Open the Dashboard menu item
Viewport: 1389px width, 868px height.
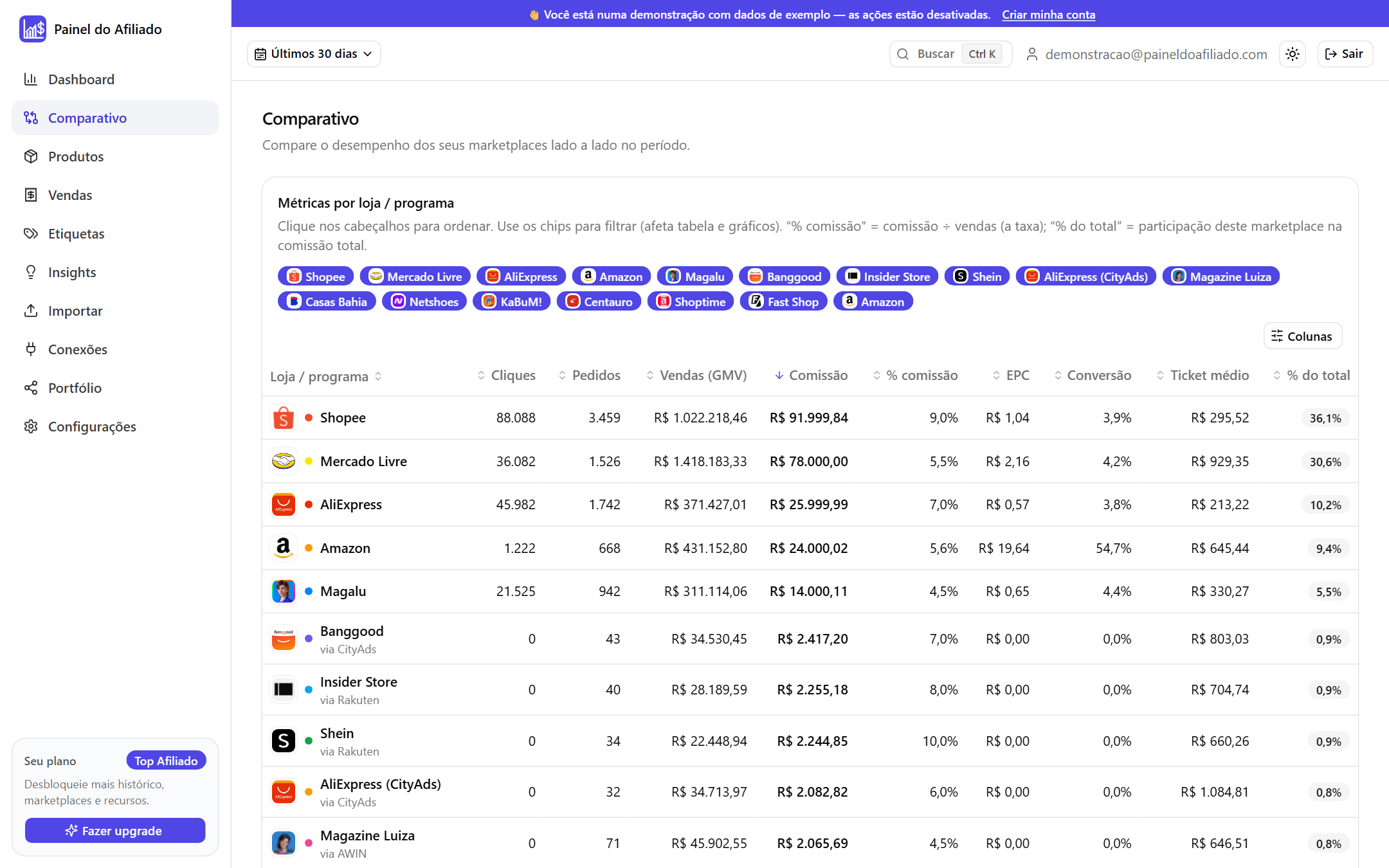pyautogui.click(x=115, y=79)
